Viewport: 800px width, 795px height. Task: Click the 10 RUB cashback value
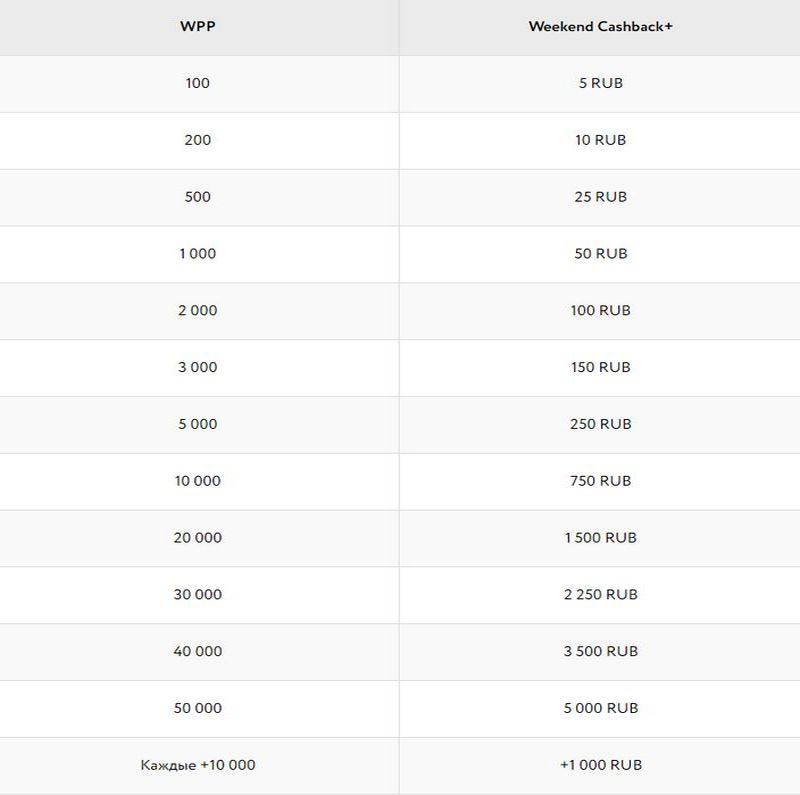click(x=601, y=140)
